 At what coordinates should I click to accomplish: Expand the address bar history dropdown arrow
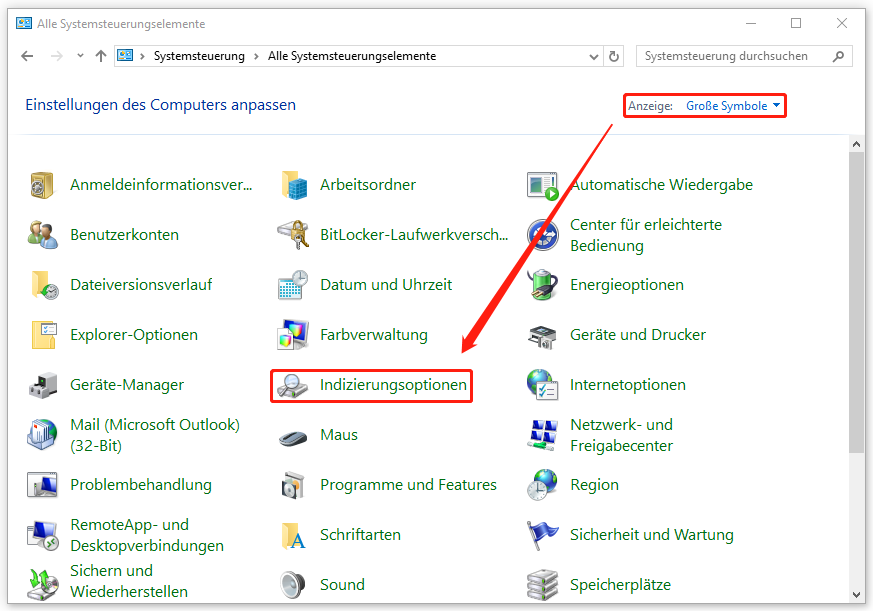[x=595, y=57]
